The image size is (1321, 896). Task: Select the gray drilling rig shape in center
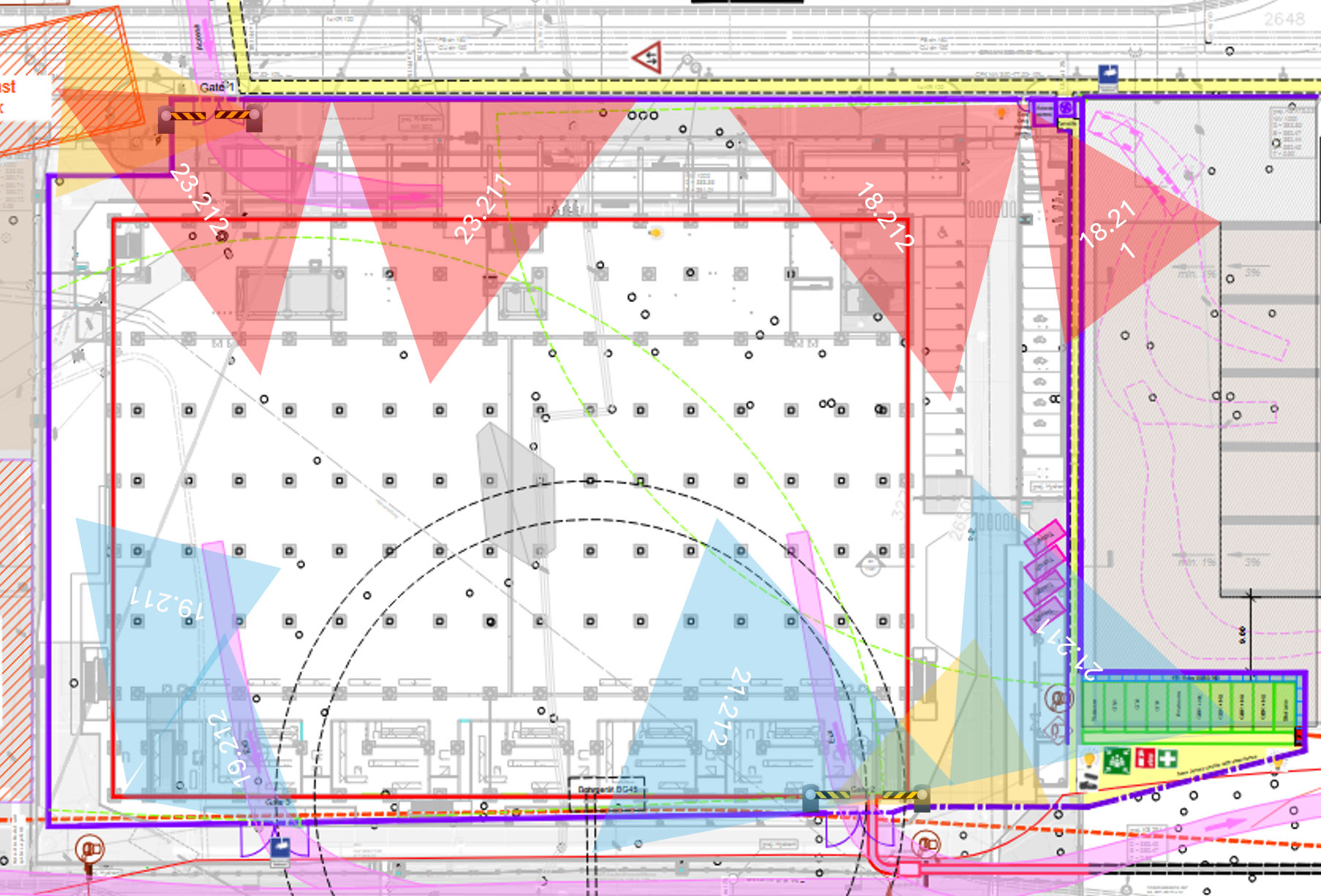pos(516,492)
